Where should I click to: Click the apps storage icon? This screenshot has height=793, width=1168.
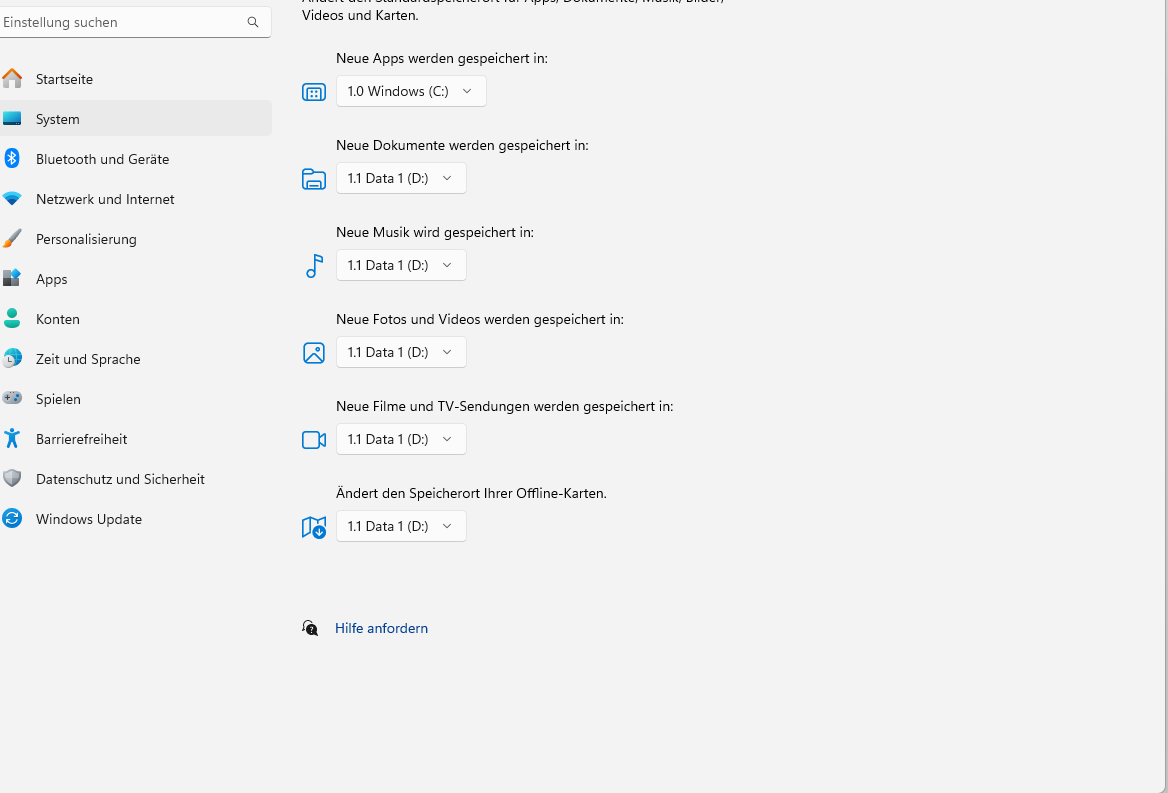314,92
